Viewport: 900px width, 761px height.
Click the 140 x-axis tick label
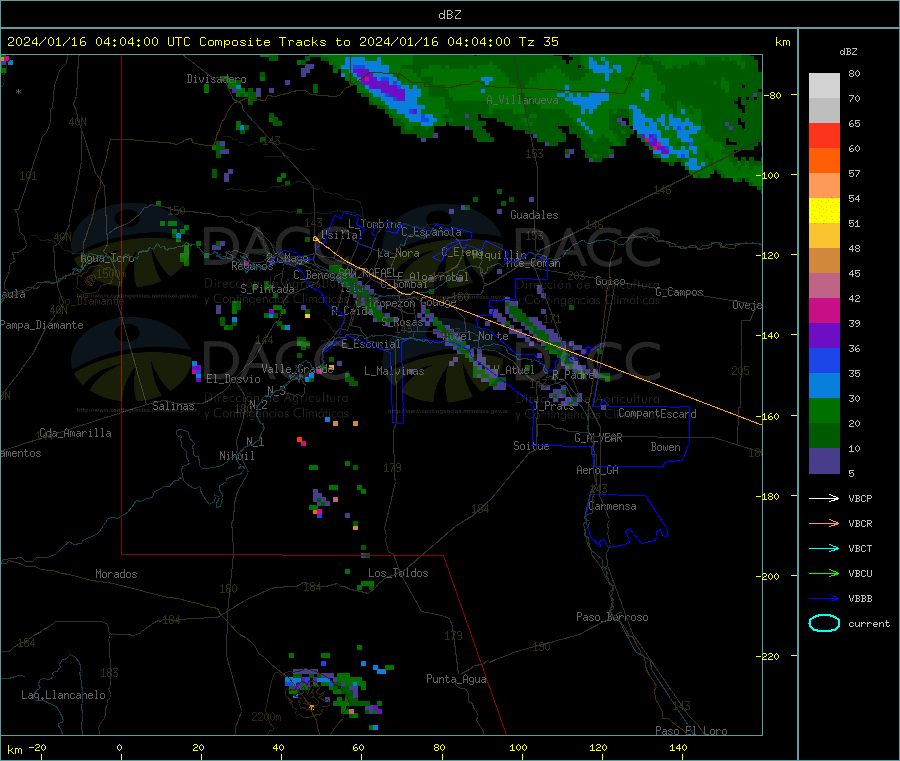tap(678, 747)
